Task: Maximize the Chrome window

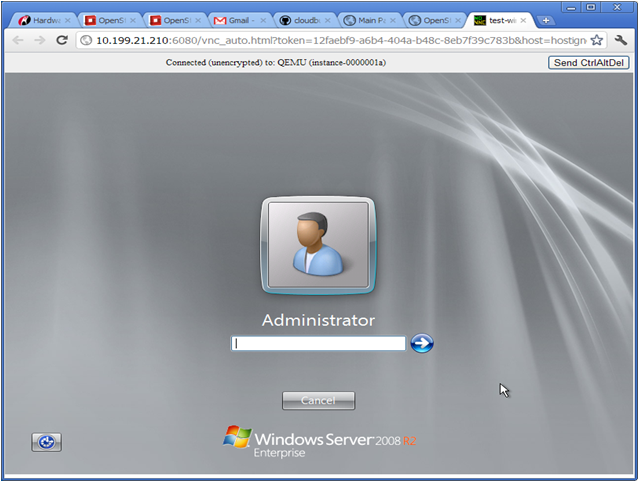Action: point(591,7)
